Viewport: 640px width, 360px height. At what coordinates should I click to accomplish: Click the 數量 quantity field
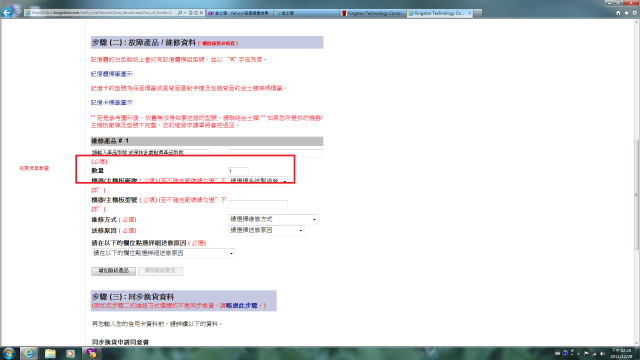[x=238, y=171]
